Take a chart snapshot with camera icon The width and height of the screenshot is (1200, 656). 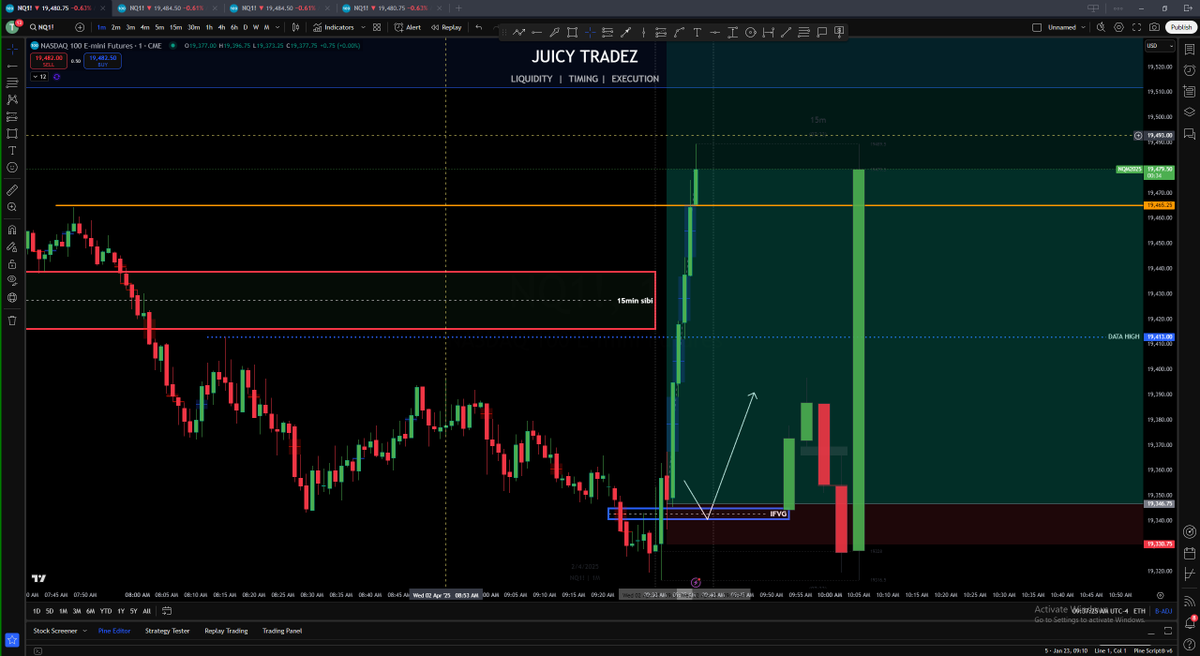[1155, 27]
